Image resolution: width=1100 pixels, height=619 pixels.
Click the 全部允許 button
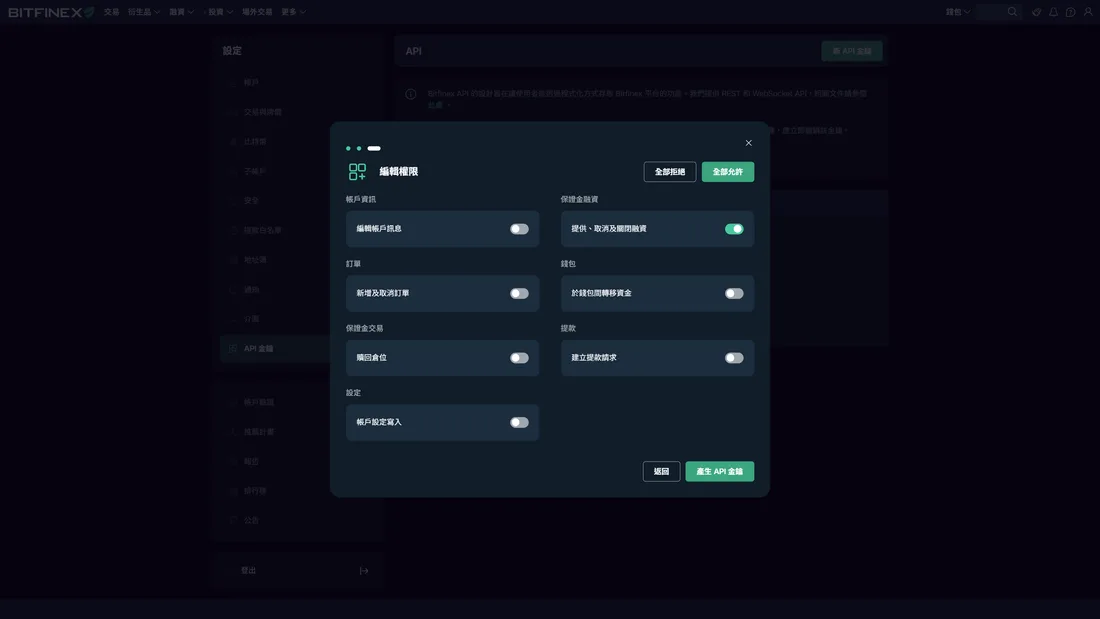[727, 172]
